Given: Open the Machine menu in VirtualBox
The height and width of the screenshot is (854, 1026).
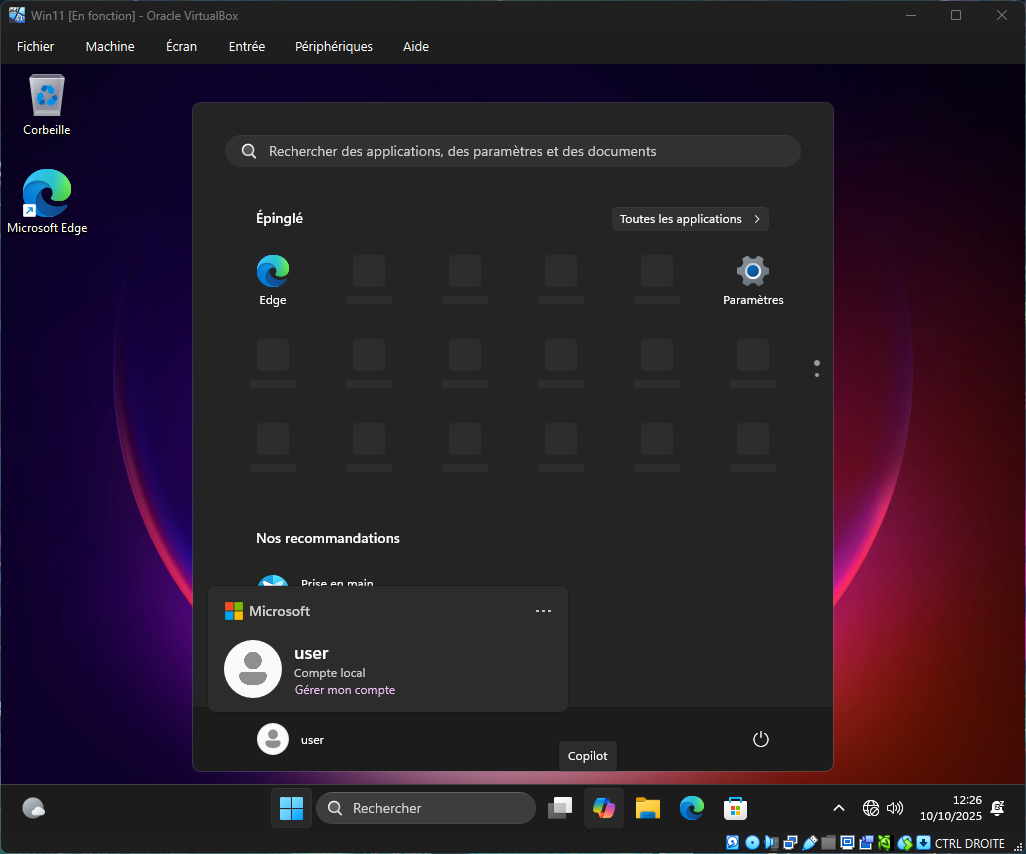Looking at the screenshot, I should point(110,46).
